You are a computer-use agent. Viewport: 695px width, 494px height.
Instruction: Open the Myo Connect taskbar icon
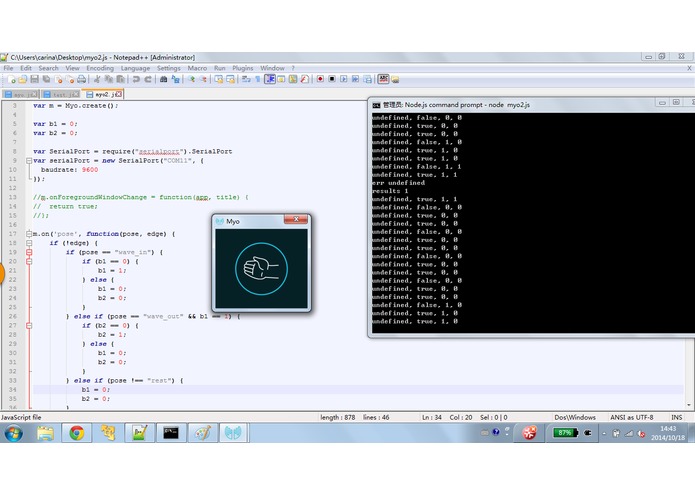coord(233,433)
